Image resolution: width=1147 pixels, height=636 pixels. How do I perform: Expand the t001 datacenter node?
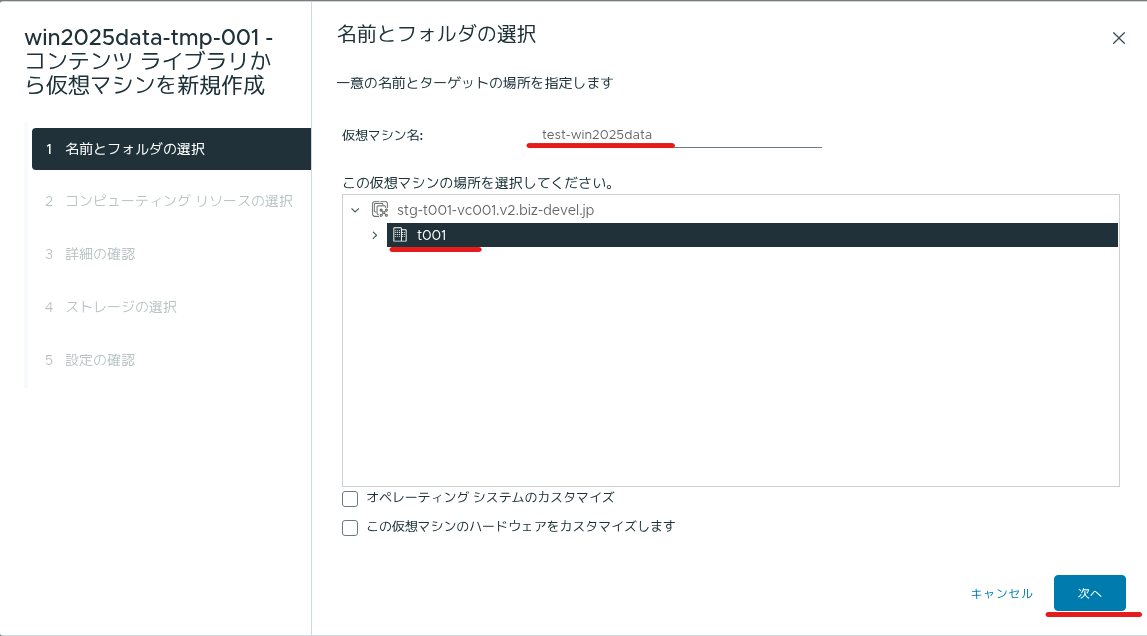click(375, 235)
